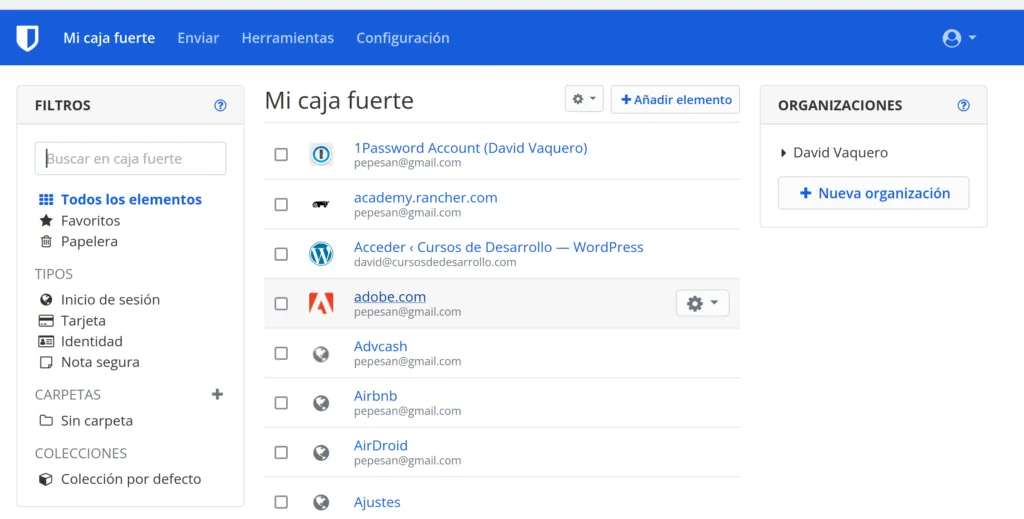The height and width of the screenshot is (519, 1024).
Task: Click the Bitwarden shield logo
Action: click(x=27, y=38)
